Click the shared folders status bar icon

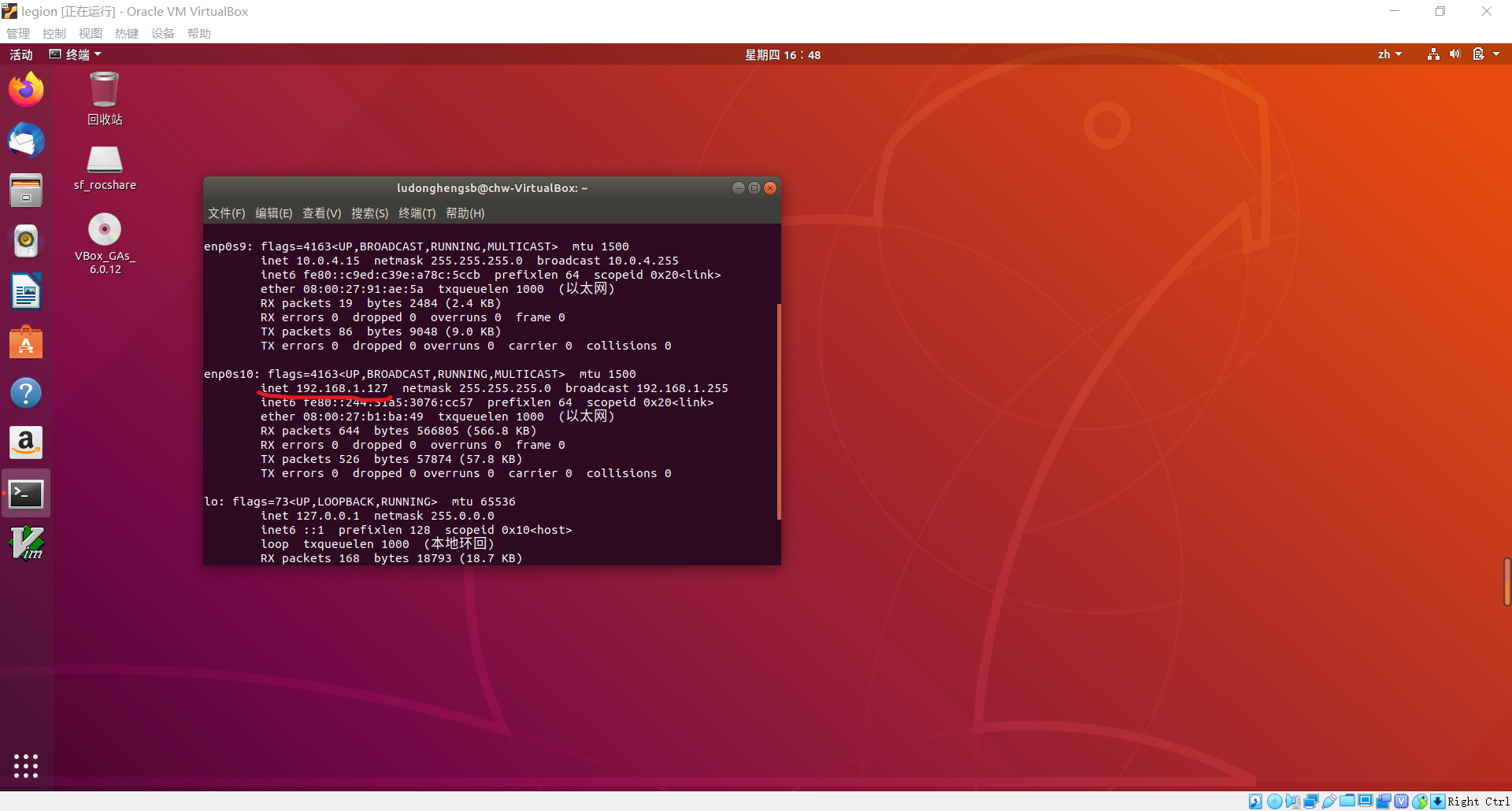pyautogui.click(x=1347, y=801)
